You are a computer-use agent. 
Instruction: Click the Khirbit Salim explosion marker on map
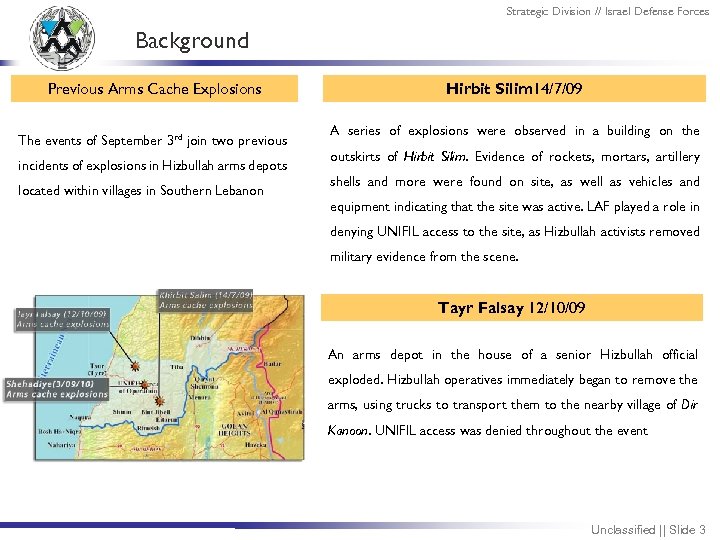coord(159,401)
